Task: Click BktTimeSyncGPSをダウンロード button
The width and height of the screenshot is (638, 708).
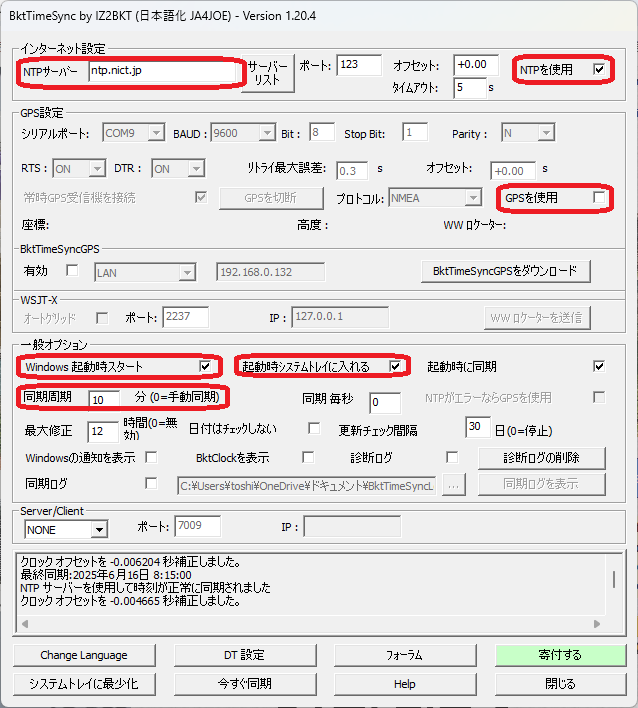Action: [x=505, y=271]
